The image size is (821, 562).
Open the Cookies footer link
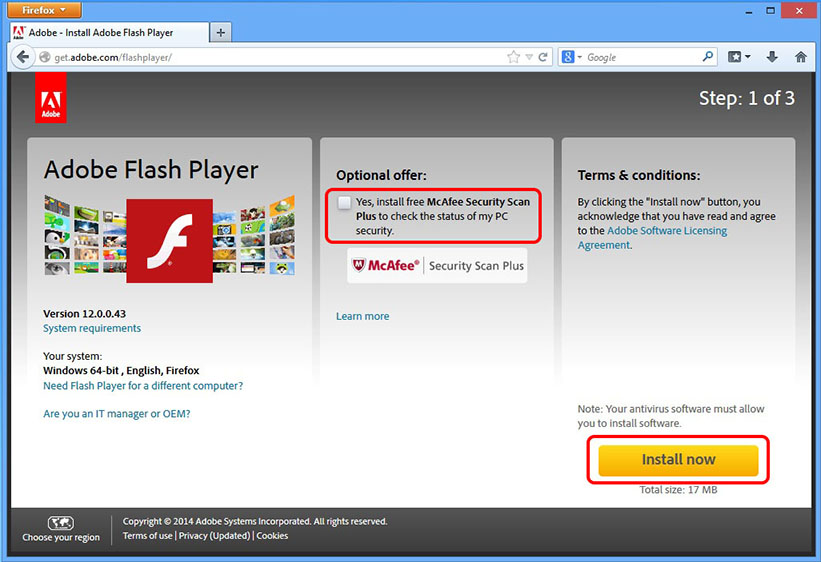(x=272, y=536)
